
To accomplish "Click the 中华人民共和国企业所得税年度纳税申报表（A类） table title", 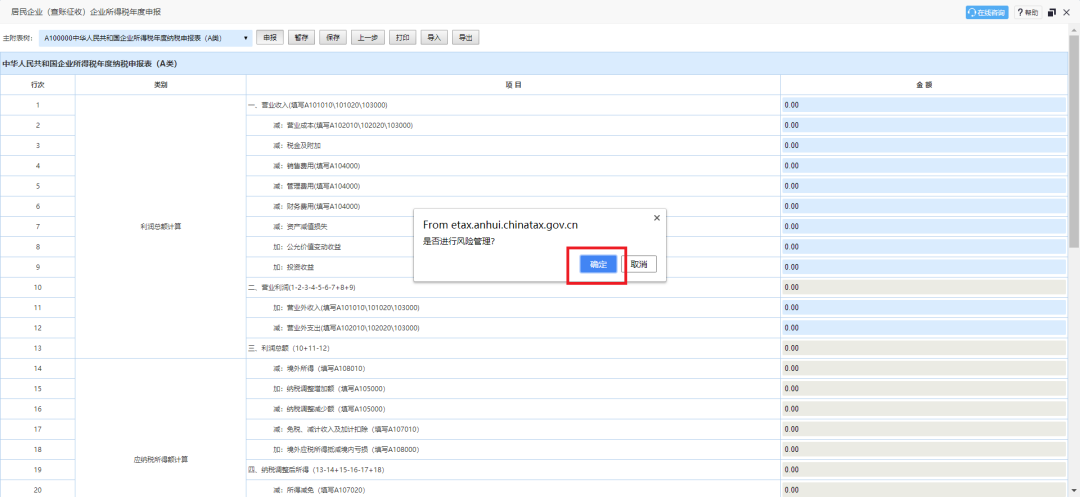I will click(90, 63).
